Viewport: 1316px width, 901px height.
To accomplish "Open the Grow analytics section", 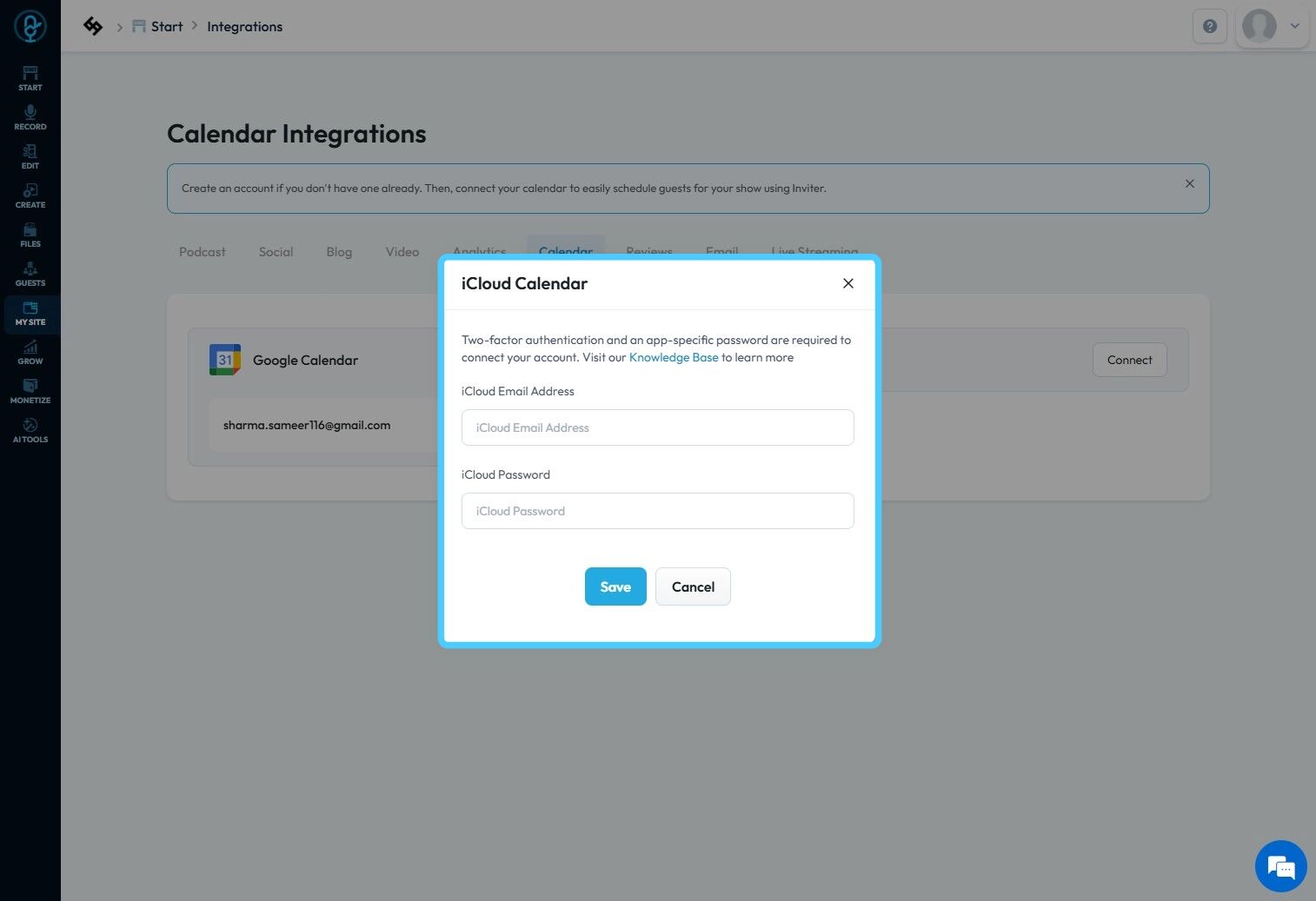I will (x=30, y=352).
